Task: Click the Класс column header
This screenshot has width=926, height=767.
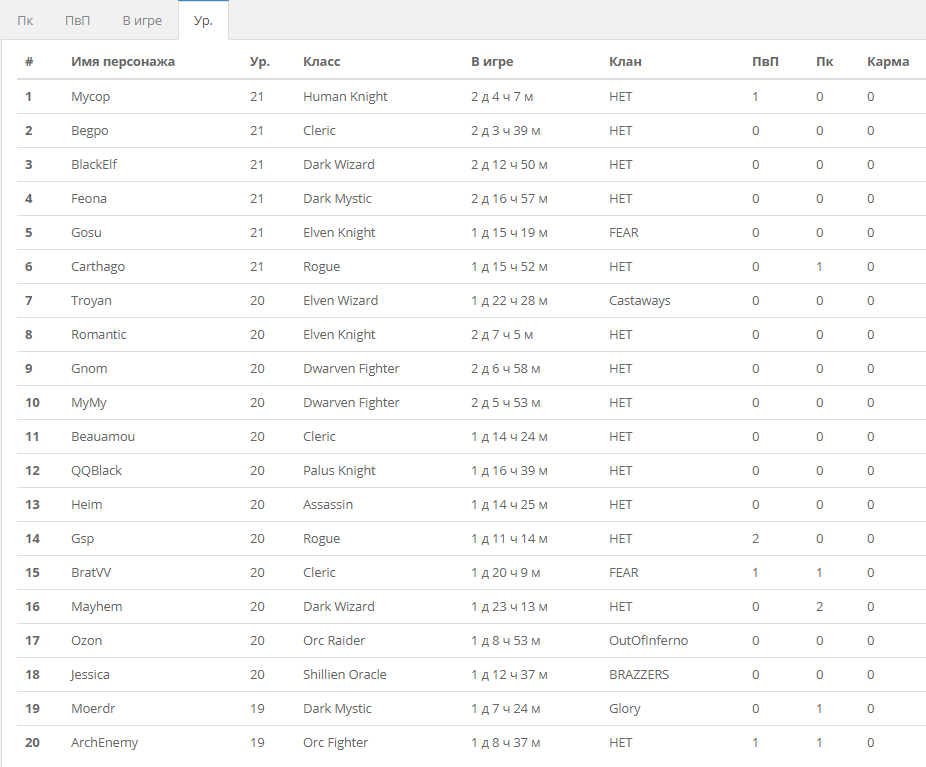Action: coord(321,61)
